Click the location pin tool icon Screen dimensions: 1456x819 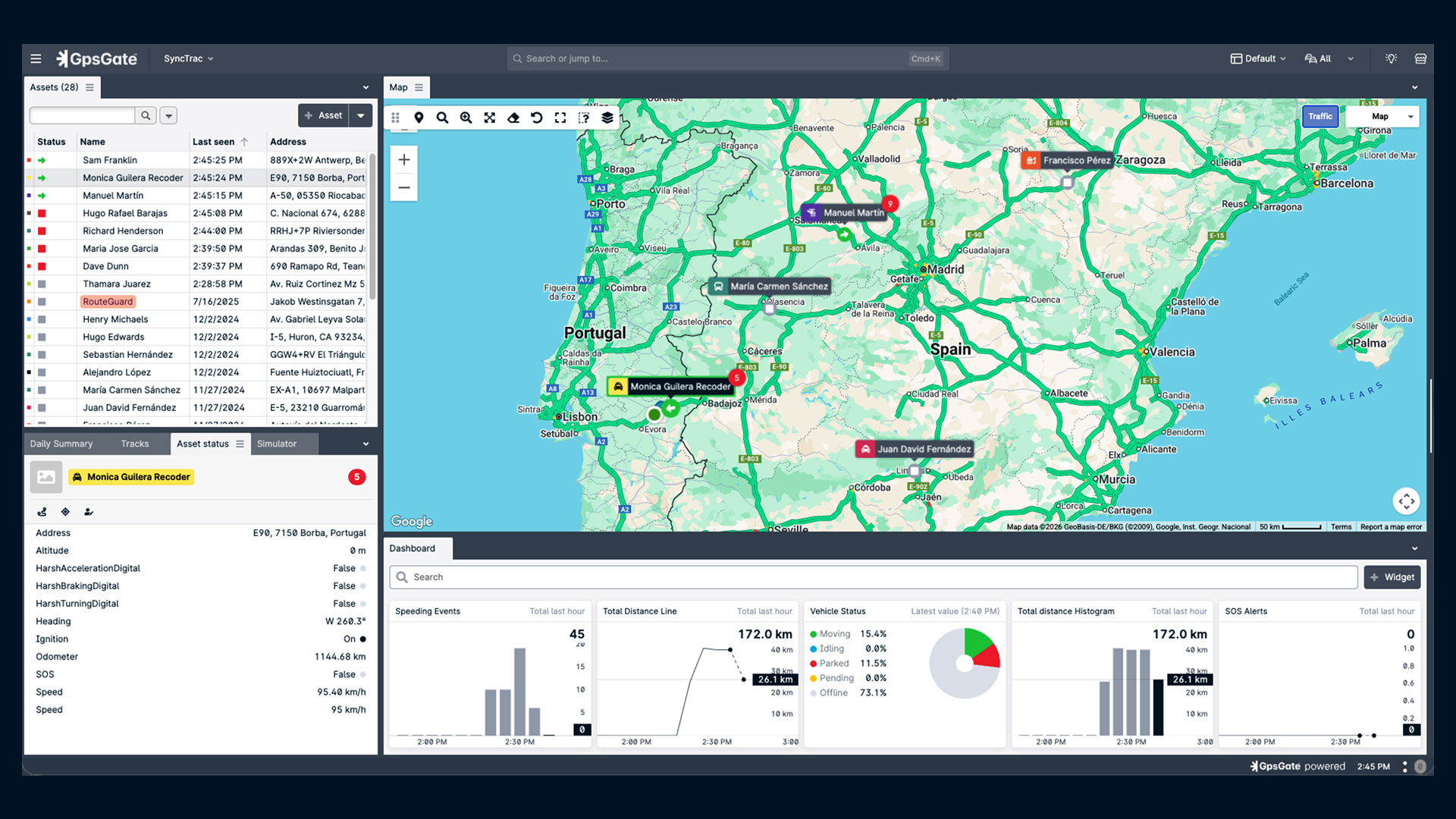tap(419, 118)
